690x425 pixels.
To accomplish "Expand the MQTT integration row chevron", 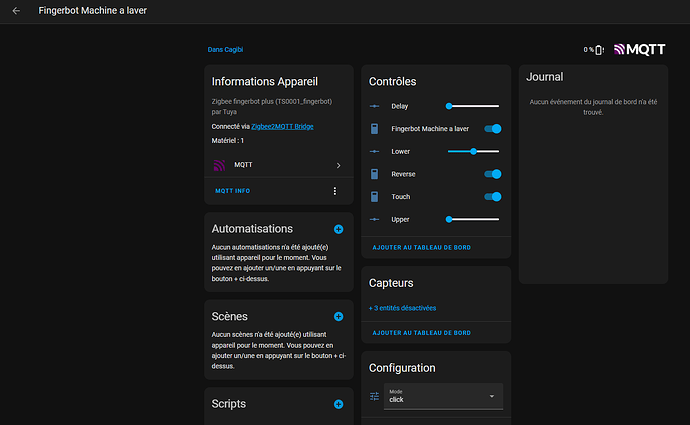I will pos(338,165).
